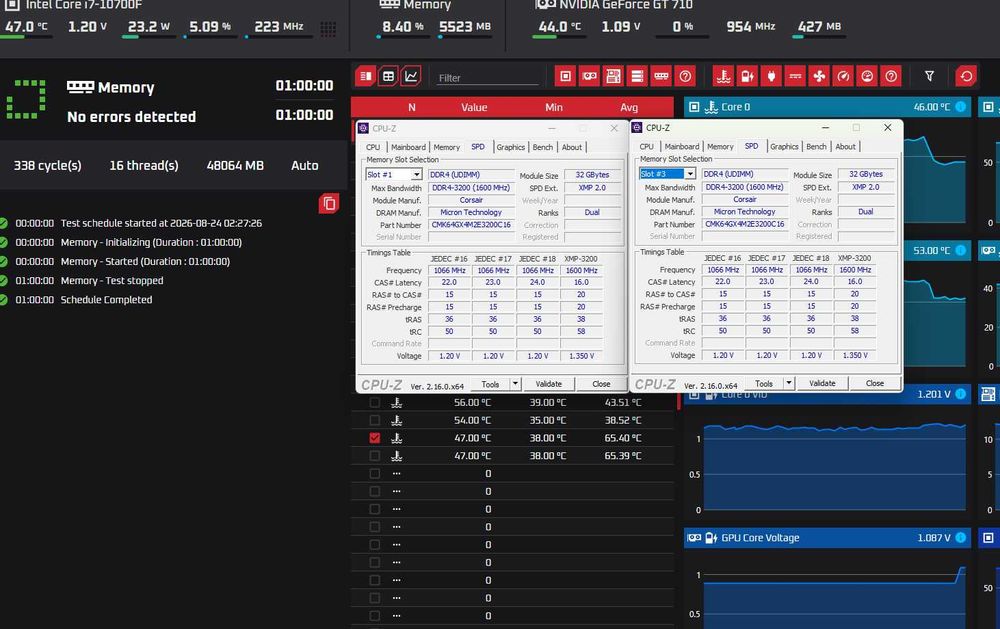Viewport: 1000px width, 629px height.
Task: Open the CPU tab in right CPU-Z window
Action: [x=647, y=147]
